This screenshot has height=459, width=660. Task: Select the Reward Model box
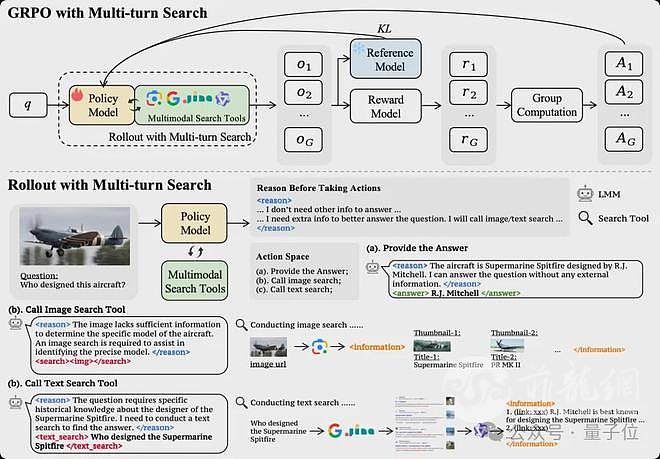coord(386,106)
